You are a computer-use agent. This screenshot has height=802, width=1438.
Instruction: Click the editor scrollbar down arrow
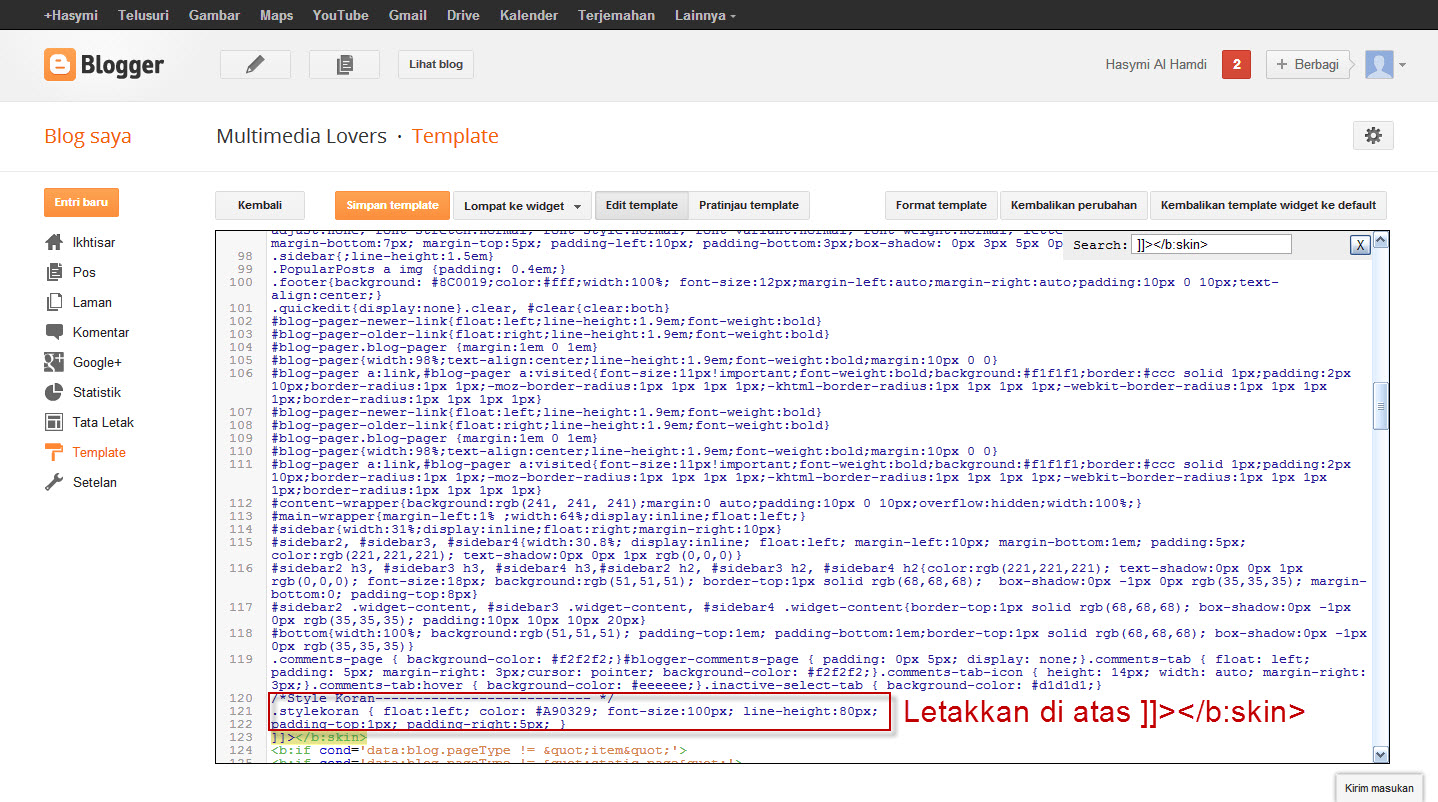click(x=1381, y=755)
